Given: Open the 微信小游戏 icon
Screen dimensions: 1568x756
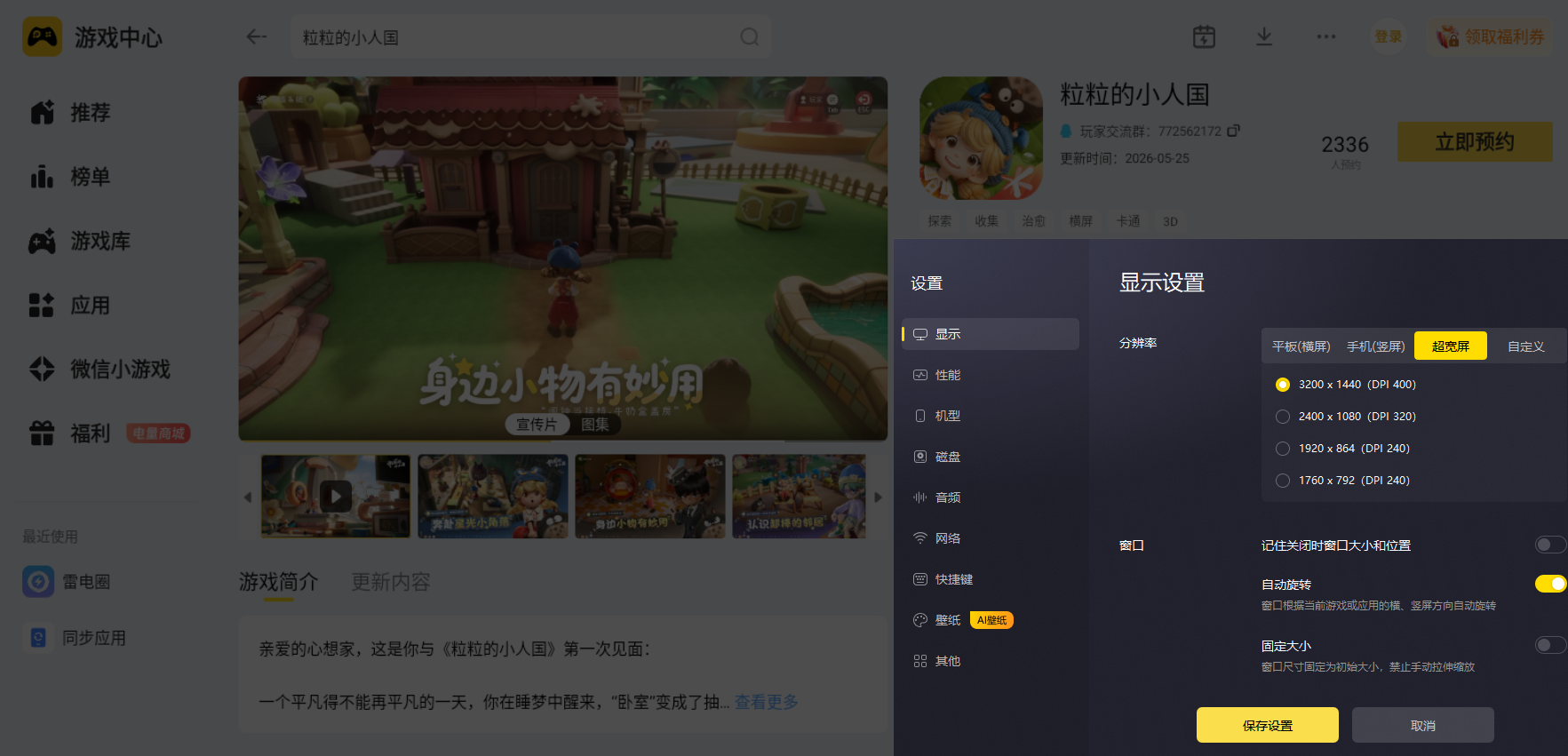Looking at the screenshot, I should coord(42,369).
